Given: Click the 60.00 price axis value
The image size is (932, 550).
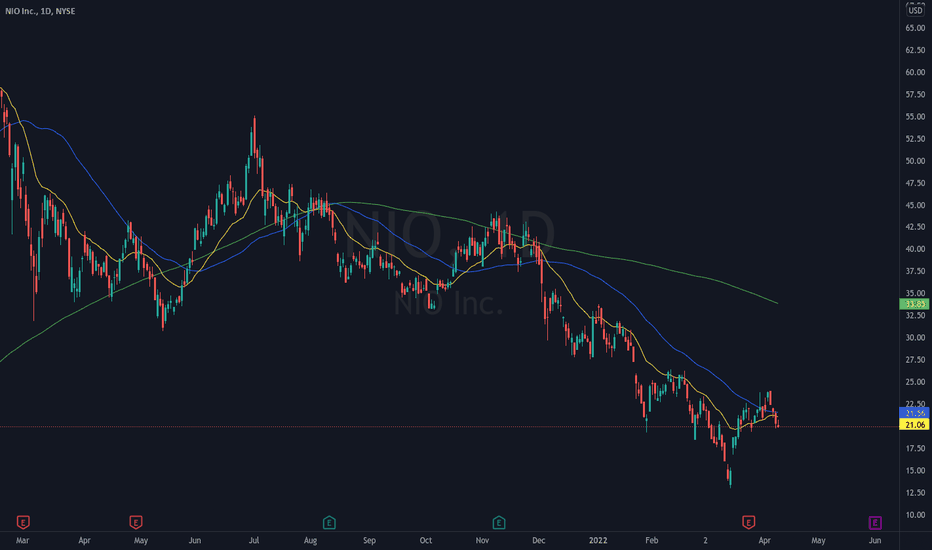Looking at the screenshot, I should pos(915,73).
